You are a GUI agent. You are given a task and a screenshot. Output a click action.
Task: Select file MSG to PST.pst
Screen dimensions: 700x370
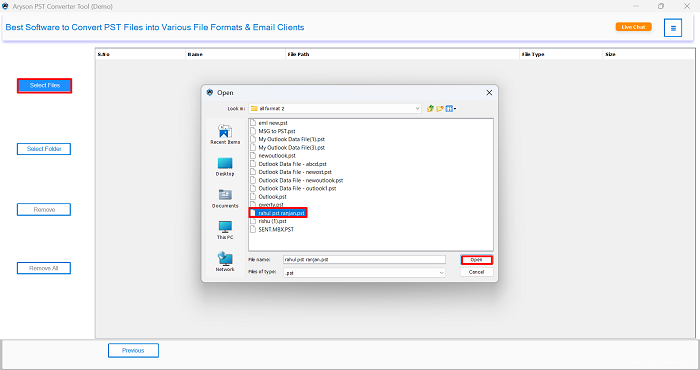click(273, 131)
